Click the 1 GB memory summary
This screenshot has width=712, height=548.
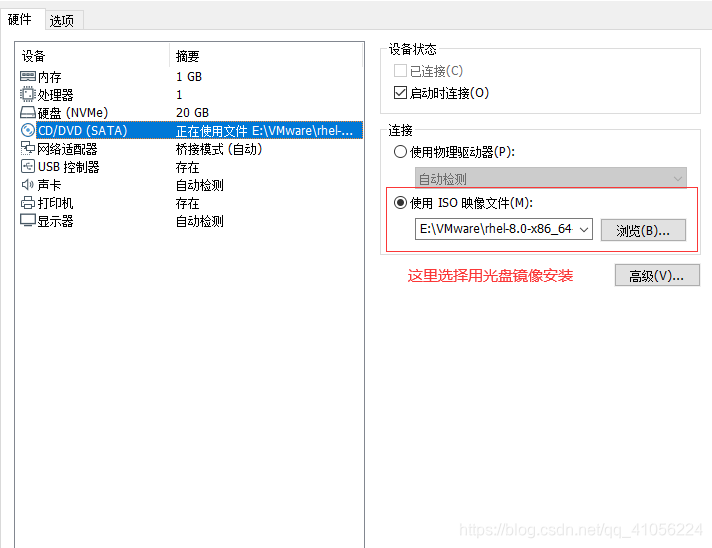tap(189, 76)
